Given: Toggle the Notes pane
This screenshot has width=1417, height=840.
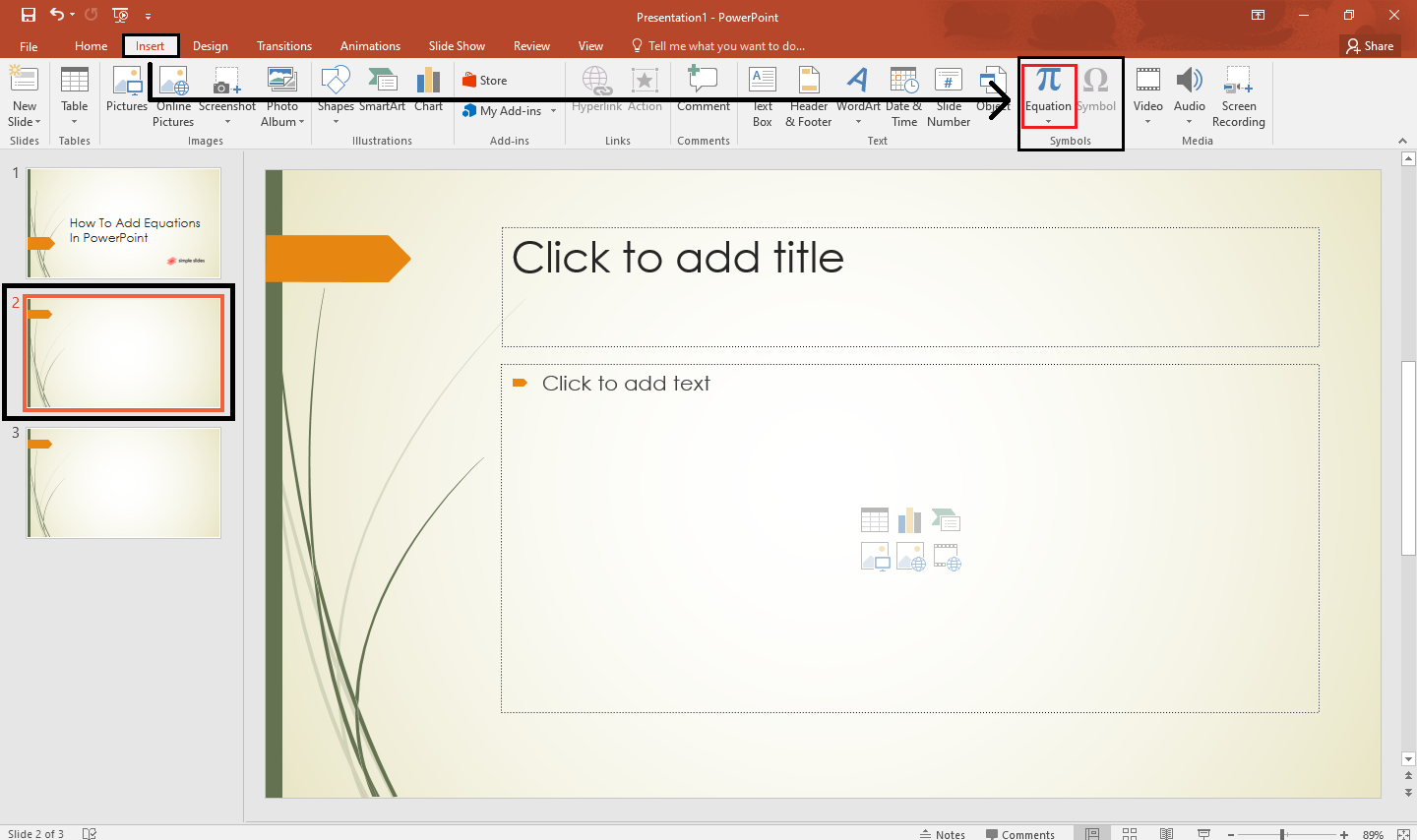Looking at the screenshot, I should tap(943, 834).
